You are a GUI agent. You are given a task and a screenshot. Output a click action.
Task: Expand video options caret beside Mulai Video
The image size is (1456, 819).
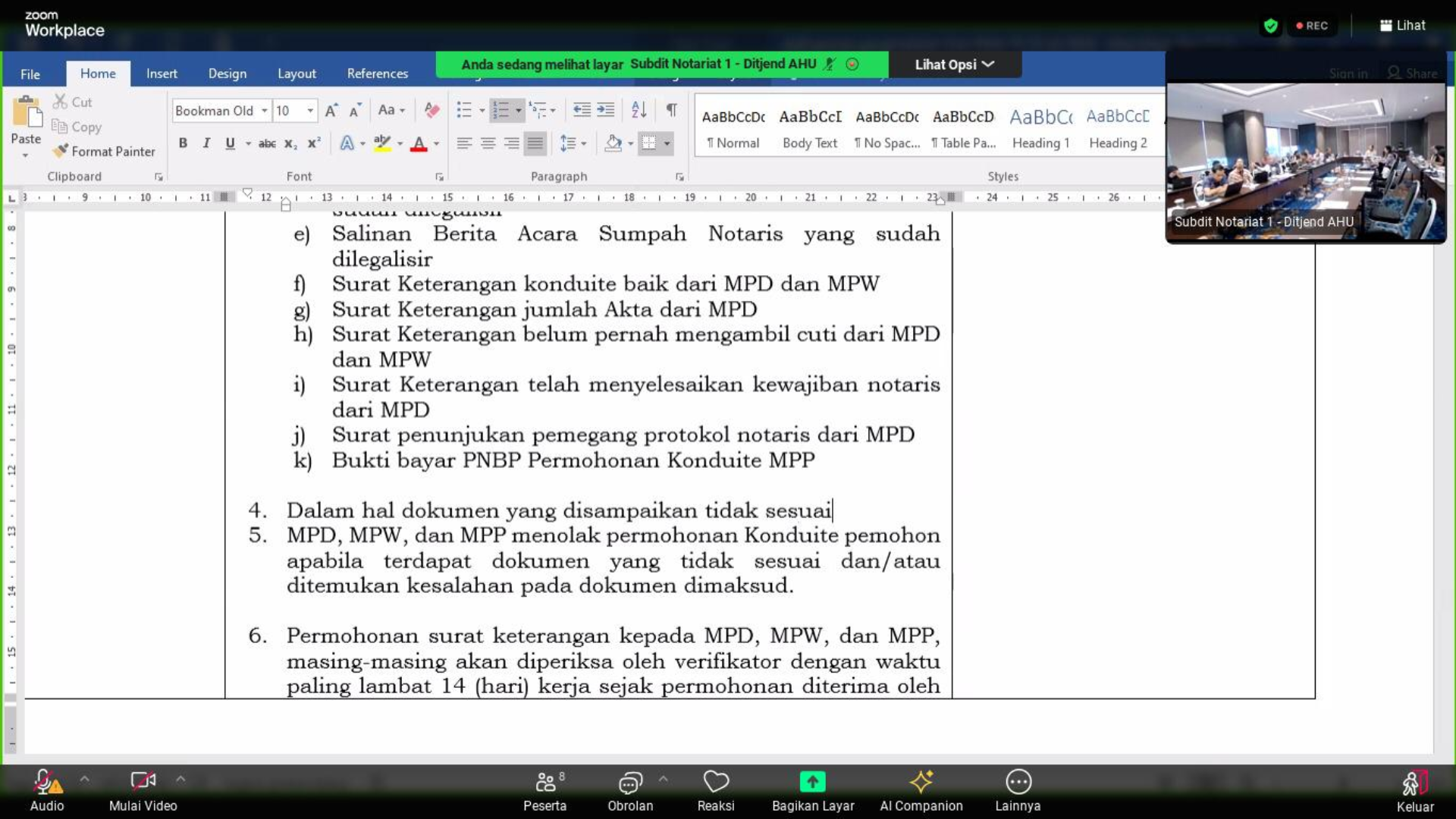[180, 779]
